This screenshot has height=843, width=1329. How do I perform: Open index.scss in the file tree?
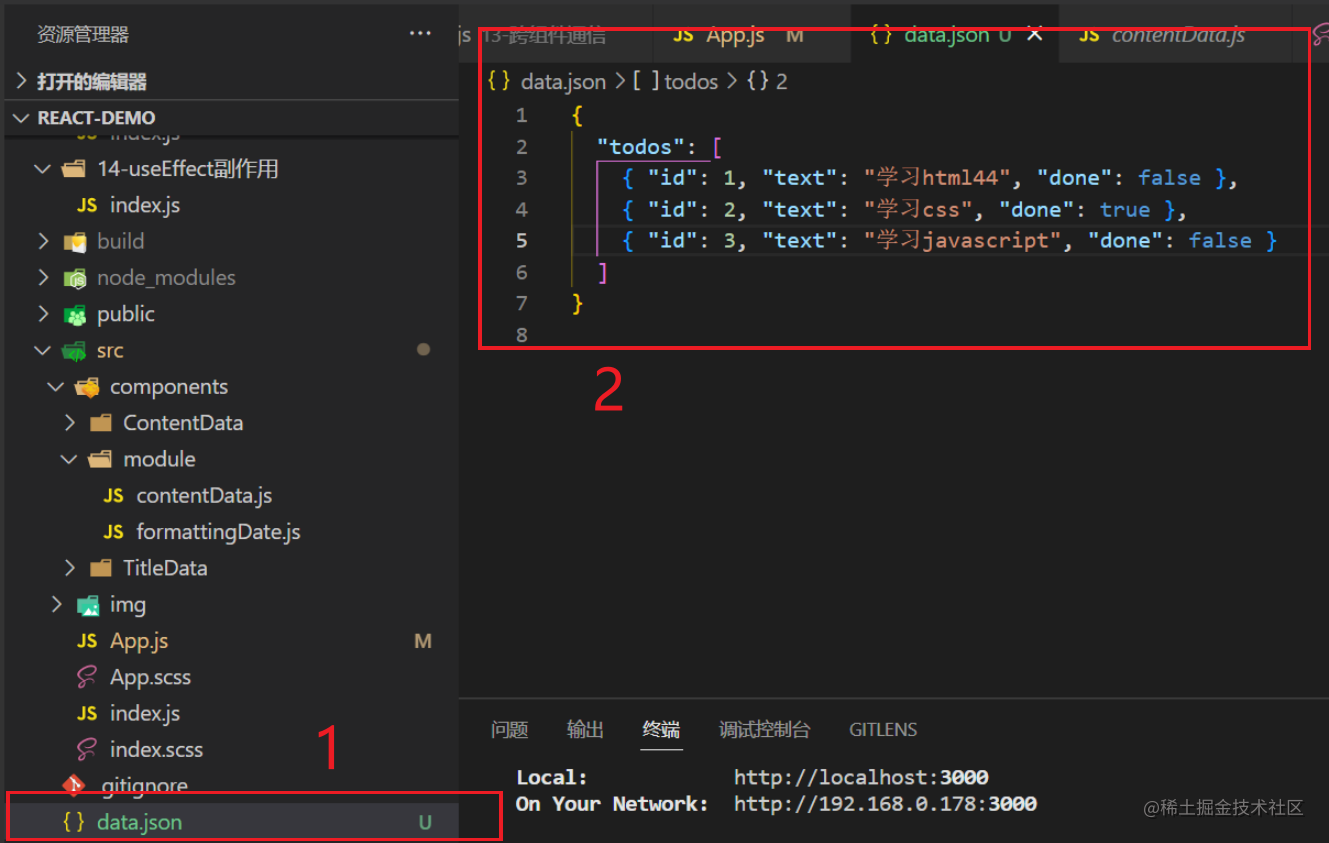(156, 749)
